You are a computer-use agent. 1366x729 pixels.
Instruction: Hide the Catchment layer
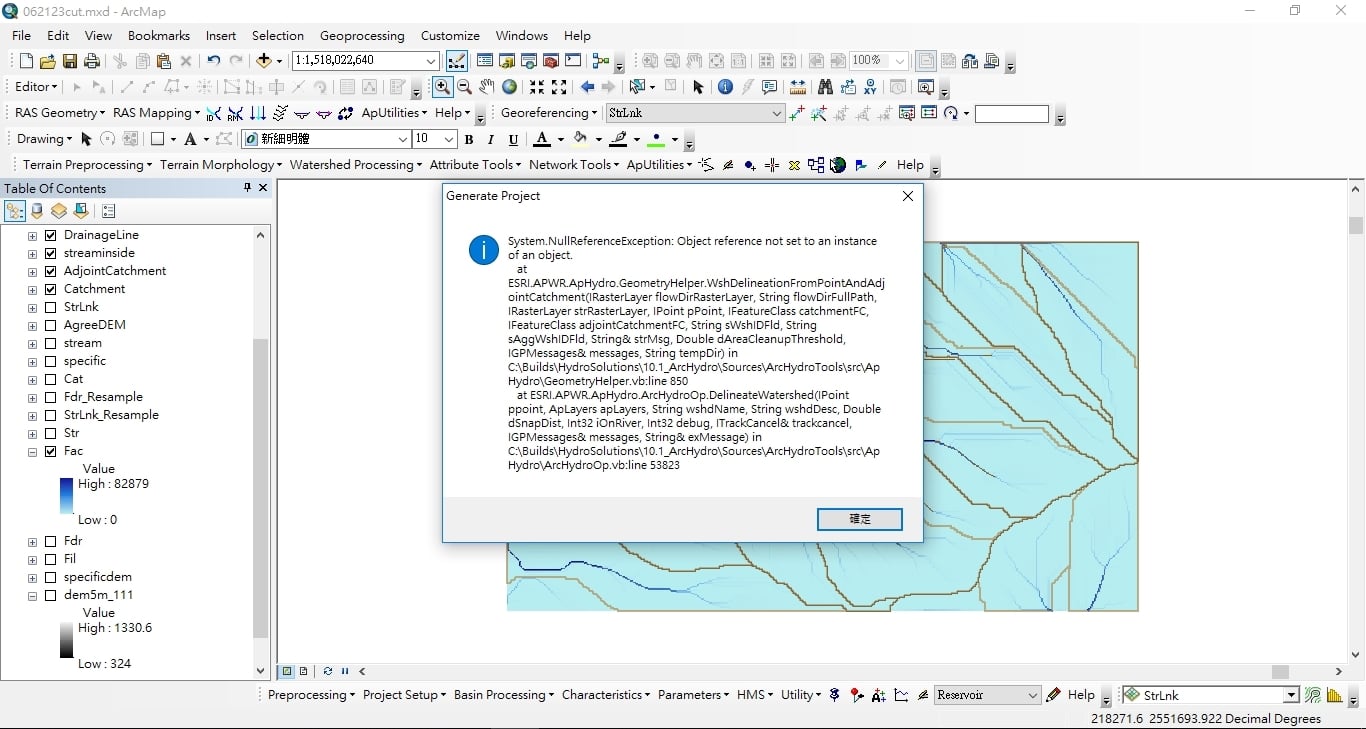point(51,289)
